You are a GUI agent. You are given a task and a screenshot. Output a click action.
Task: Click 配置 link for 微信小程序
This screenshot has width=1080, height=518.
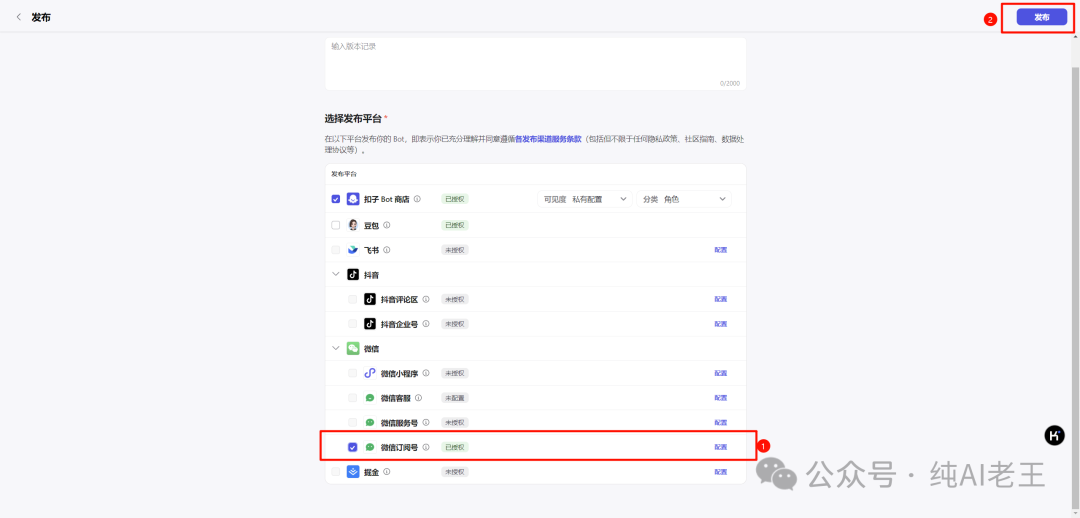[x=720, y=373]
